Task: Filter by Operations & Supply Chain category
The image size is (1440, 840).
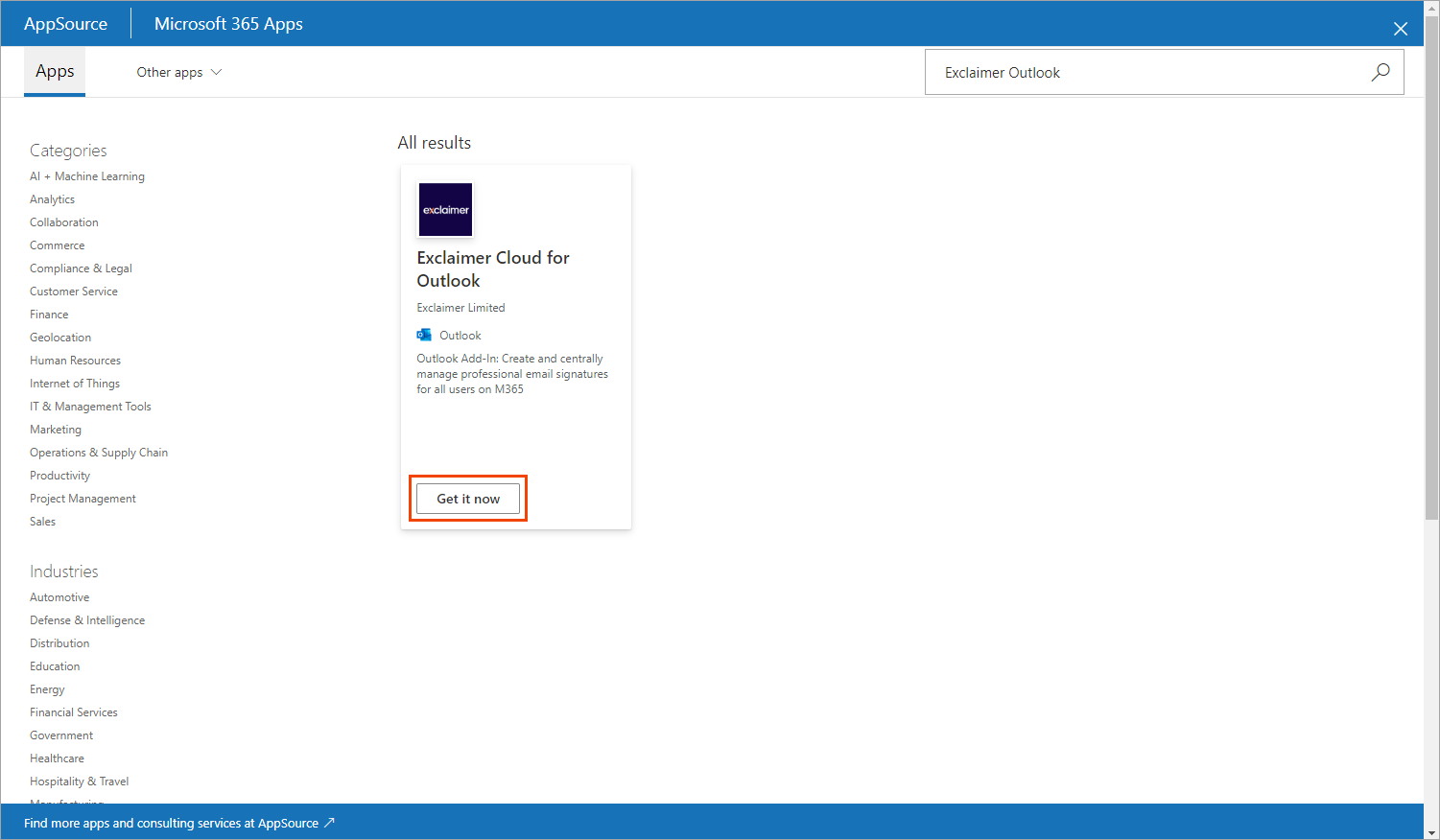Action: coord(99,453)
